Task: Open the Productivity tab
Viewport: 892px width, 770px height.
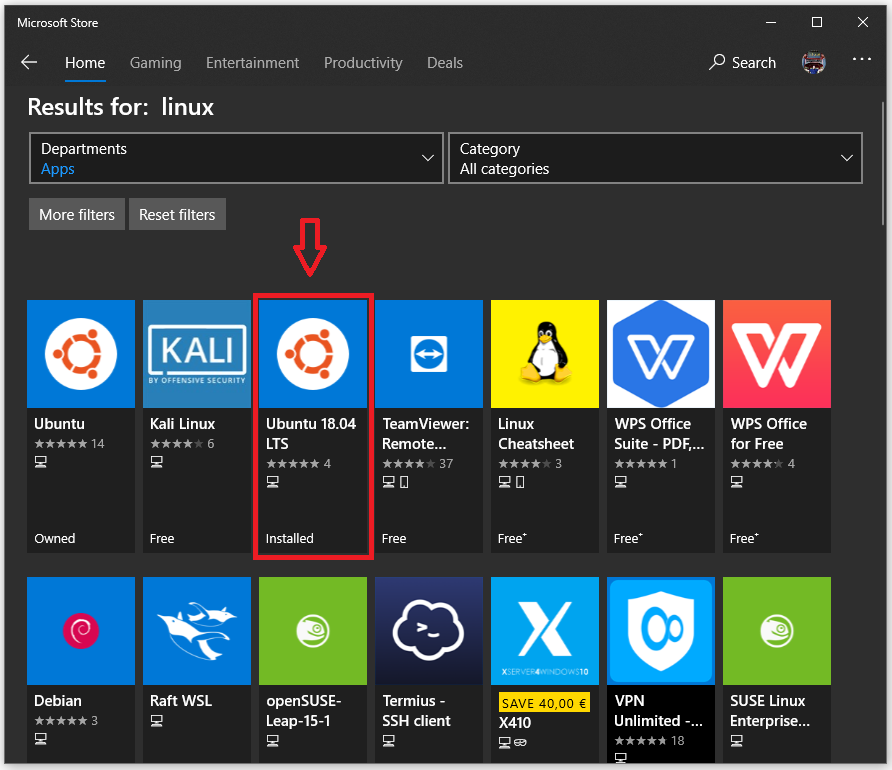Action: (x=363, y=63)
